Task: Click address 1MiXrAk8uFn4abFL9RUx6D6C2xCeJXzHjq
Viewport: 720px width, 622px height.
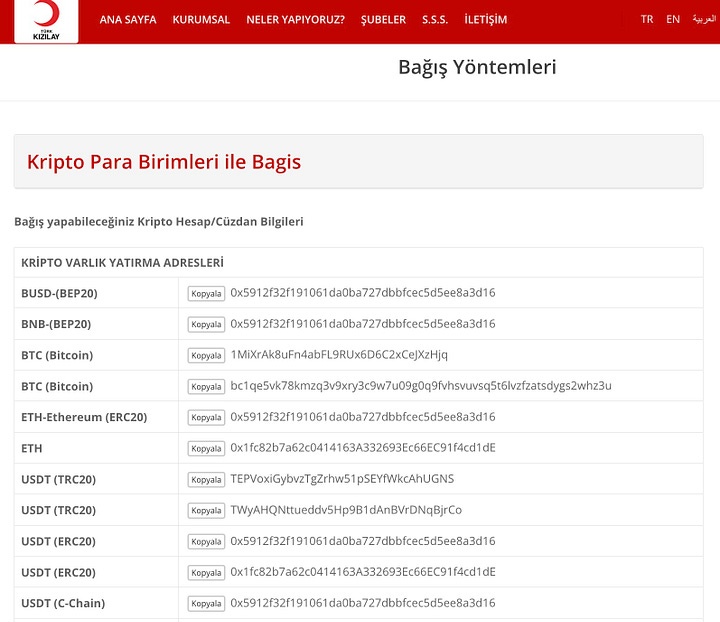Action: tap(339, 355)
